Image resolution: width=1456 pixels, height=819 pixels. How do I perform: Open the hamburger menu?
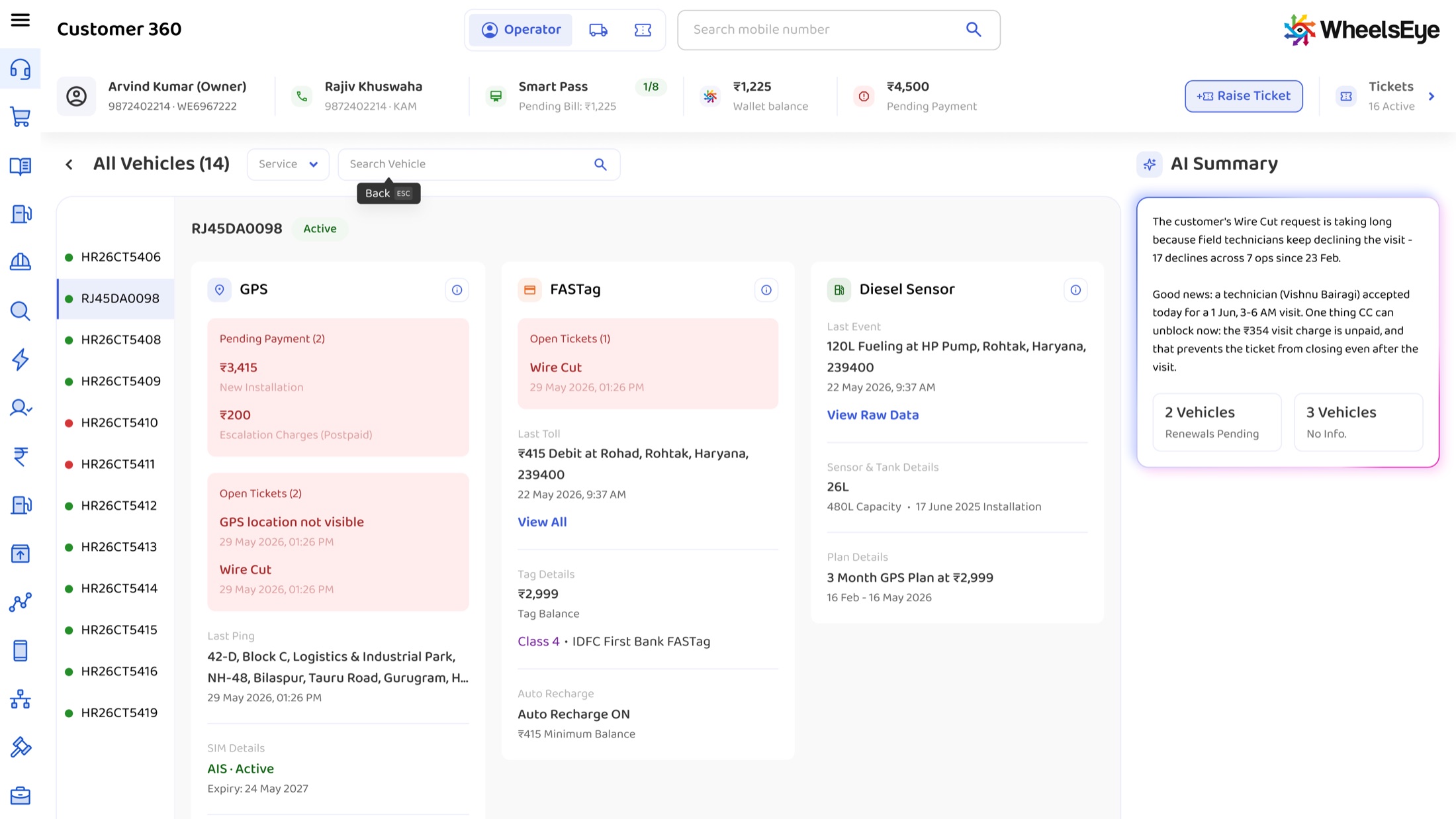tap(21, 20)
